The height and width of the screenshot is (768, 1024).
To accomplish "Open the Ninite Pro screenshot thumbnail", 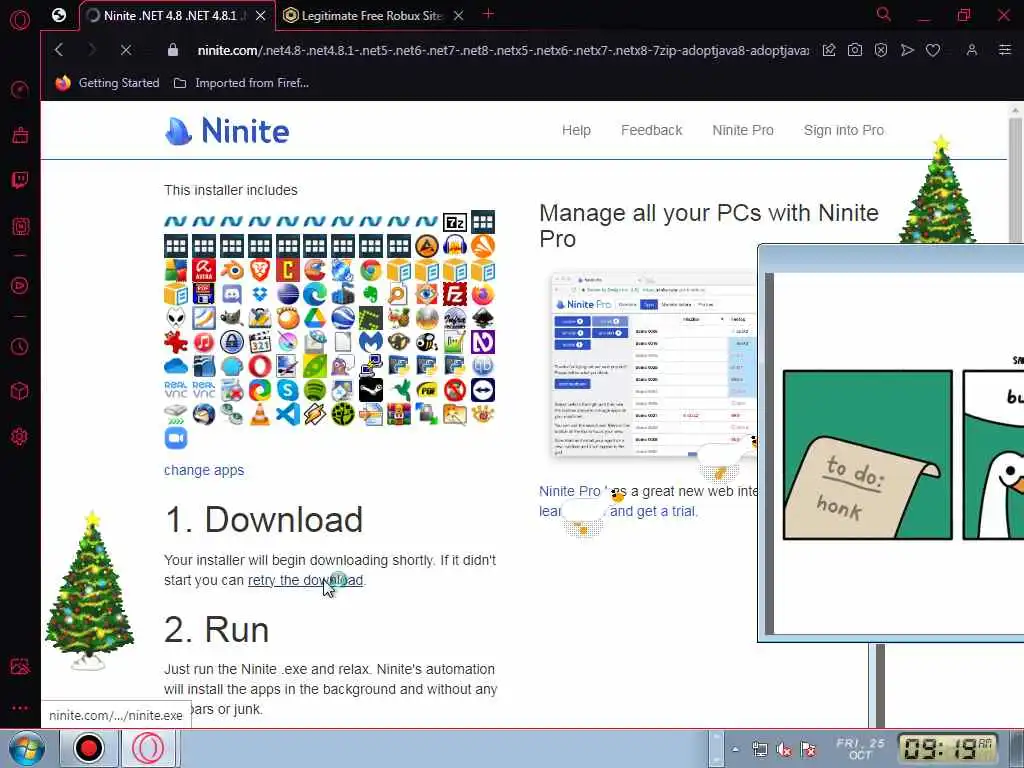I will 653,366.
